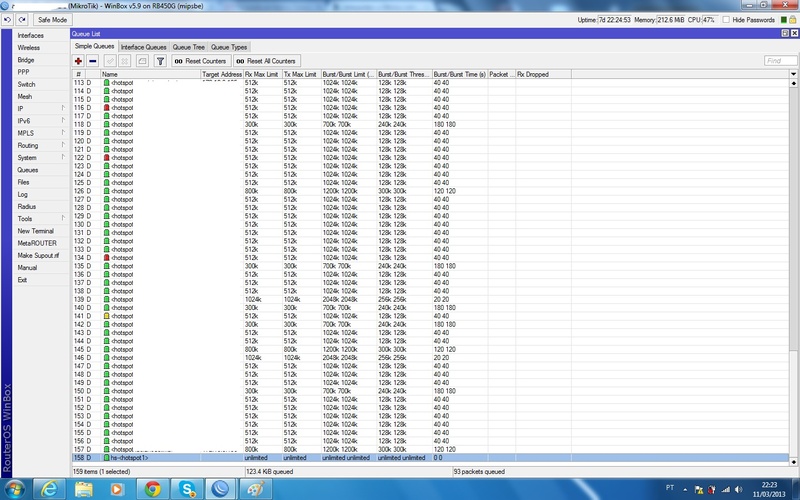Open New Terminal from sidebar
Screen dimensions: 800x500
36,231
